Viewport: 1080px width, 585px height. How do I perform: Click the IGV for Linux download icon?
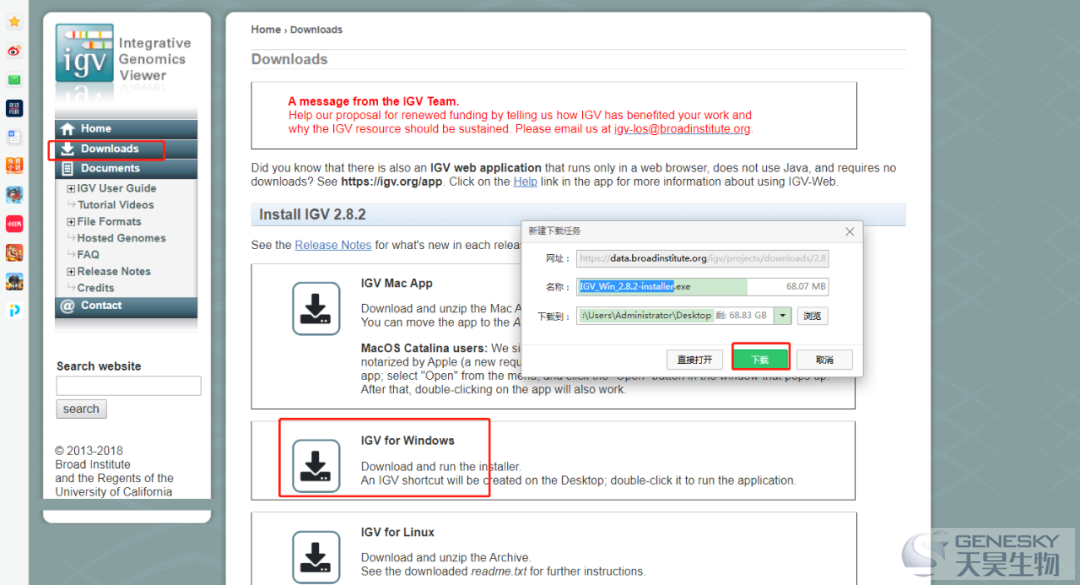point(316,557)
